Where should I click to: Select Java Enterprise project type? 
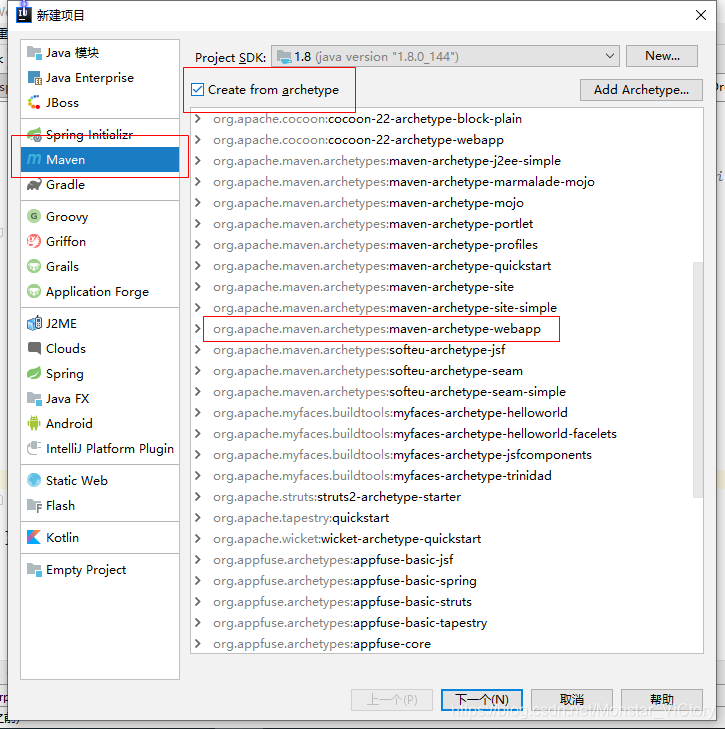pyautogui.click(x=100, y=78)
